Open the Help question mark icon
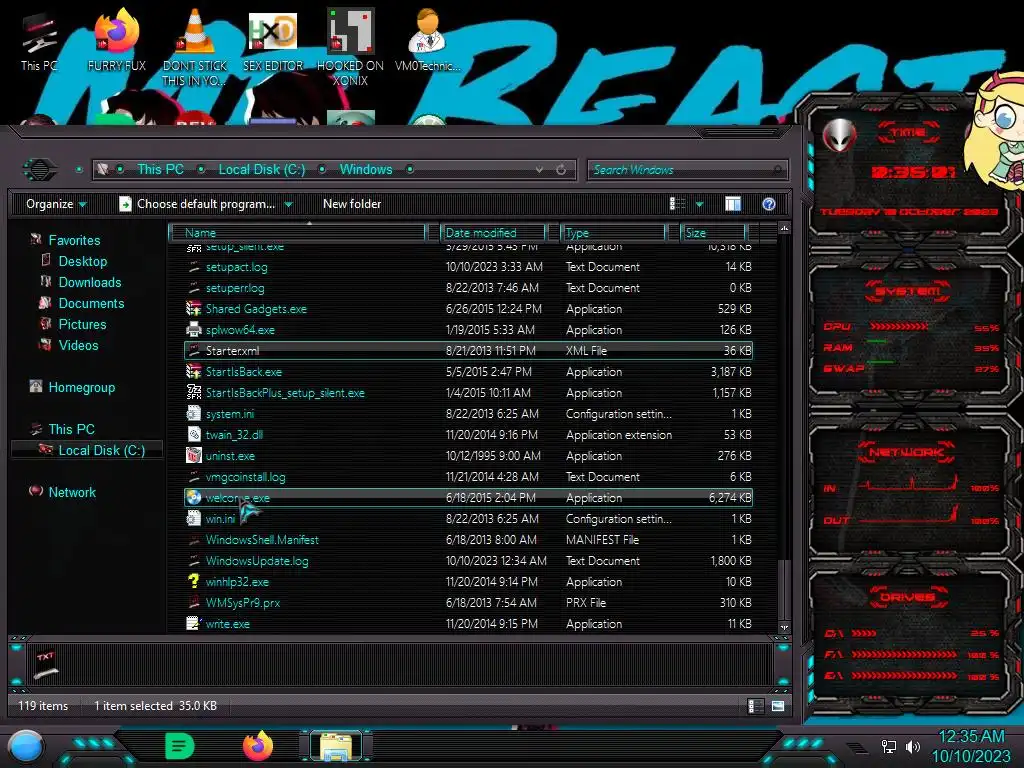Screen dimensions: 1024x768 [769, 204]
